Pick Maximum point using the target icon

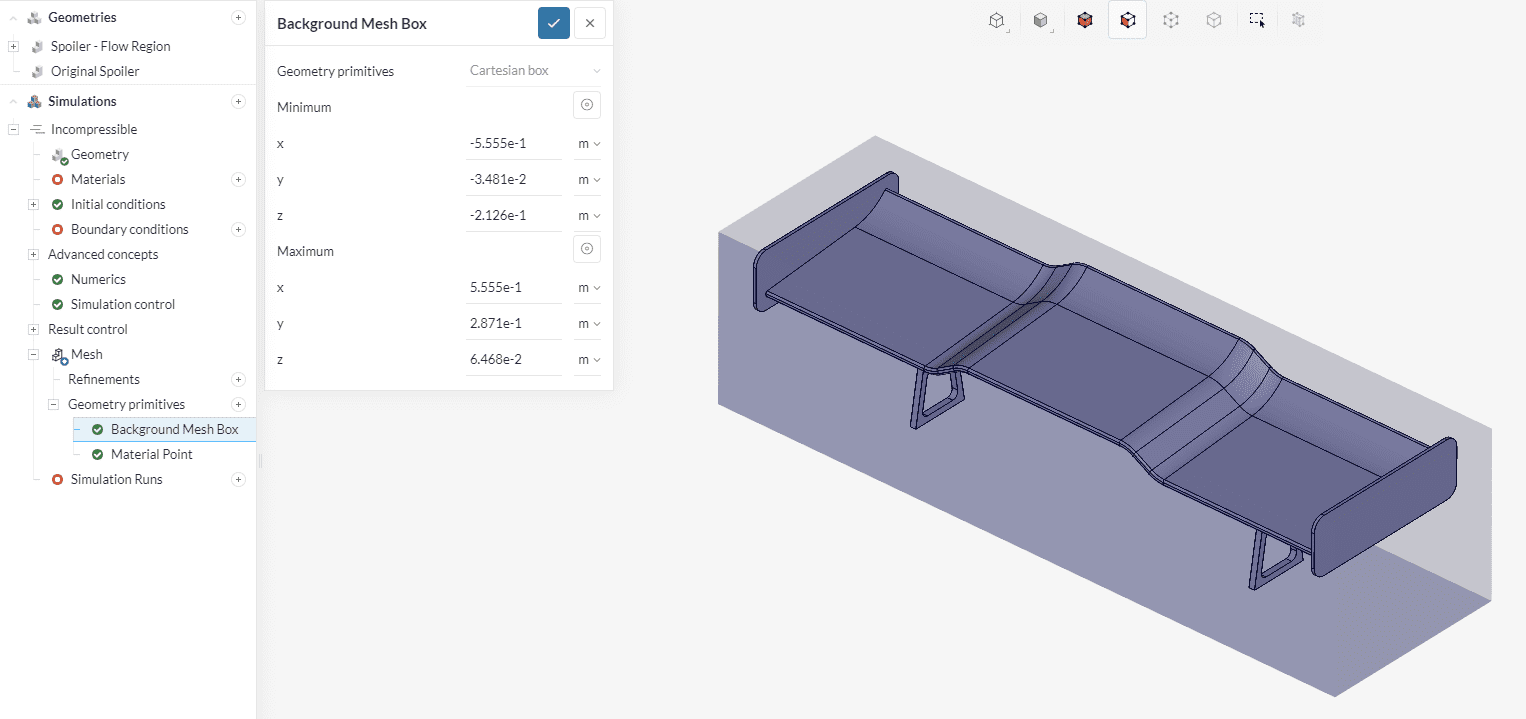pos(587,249)
